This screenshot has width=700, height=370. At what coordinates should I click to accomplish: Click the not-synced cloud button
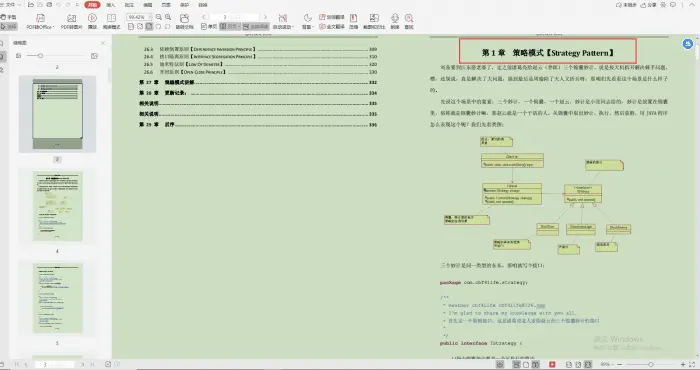tap(626, 5)
